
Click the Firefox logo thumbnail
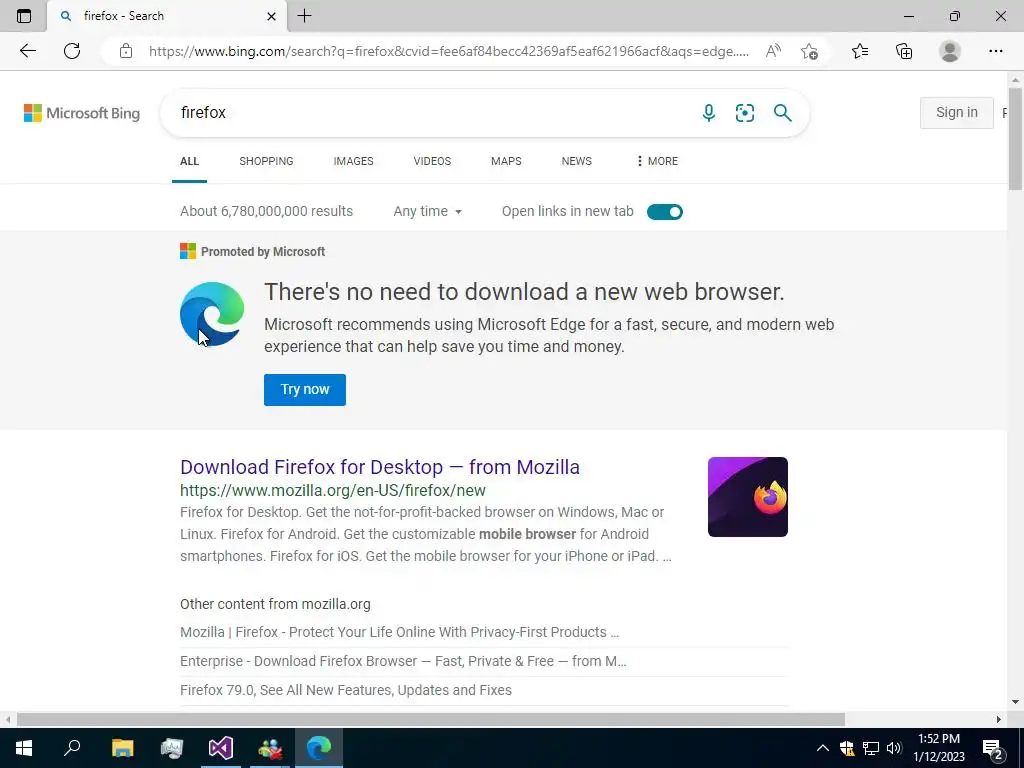748,497
